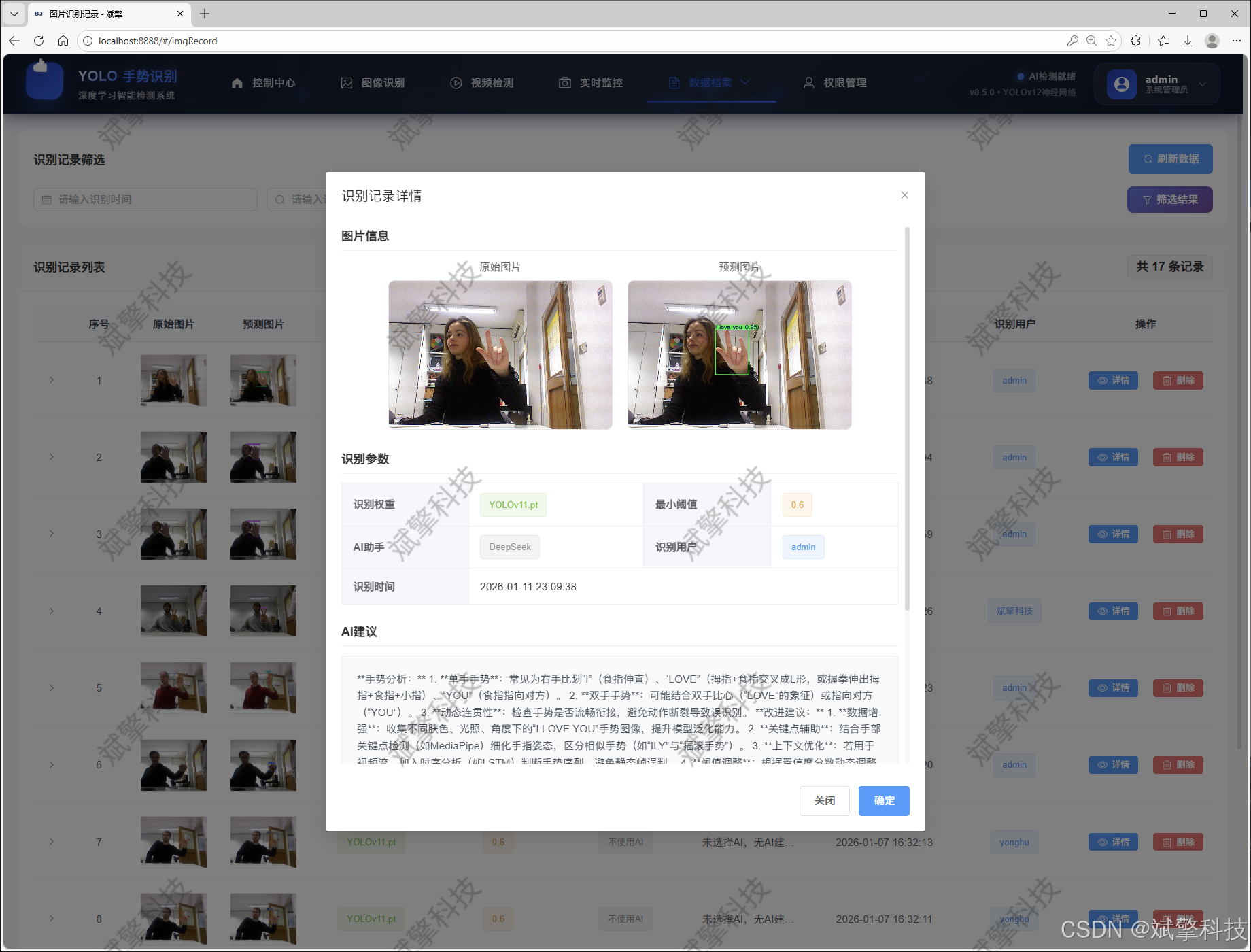Open row 5 predicted image thumbnail
This screenshot has width=1251, height=952.
(x=263, y=687)
